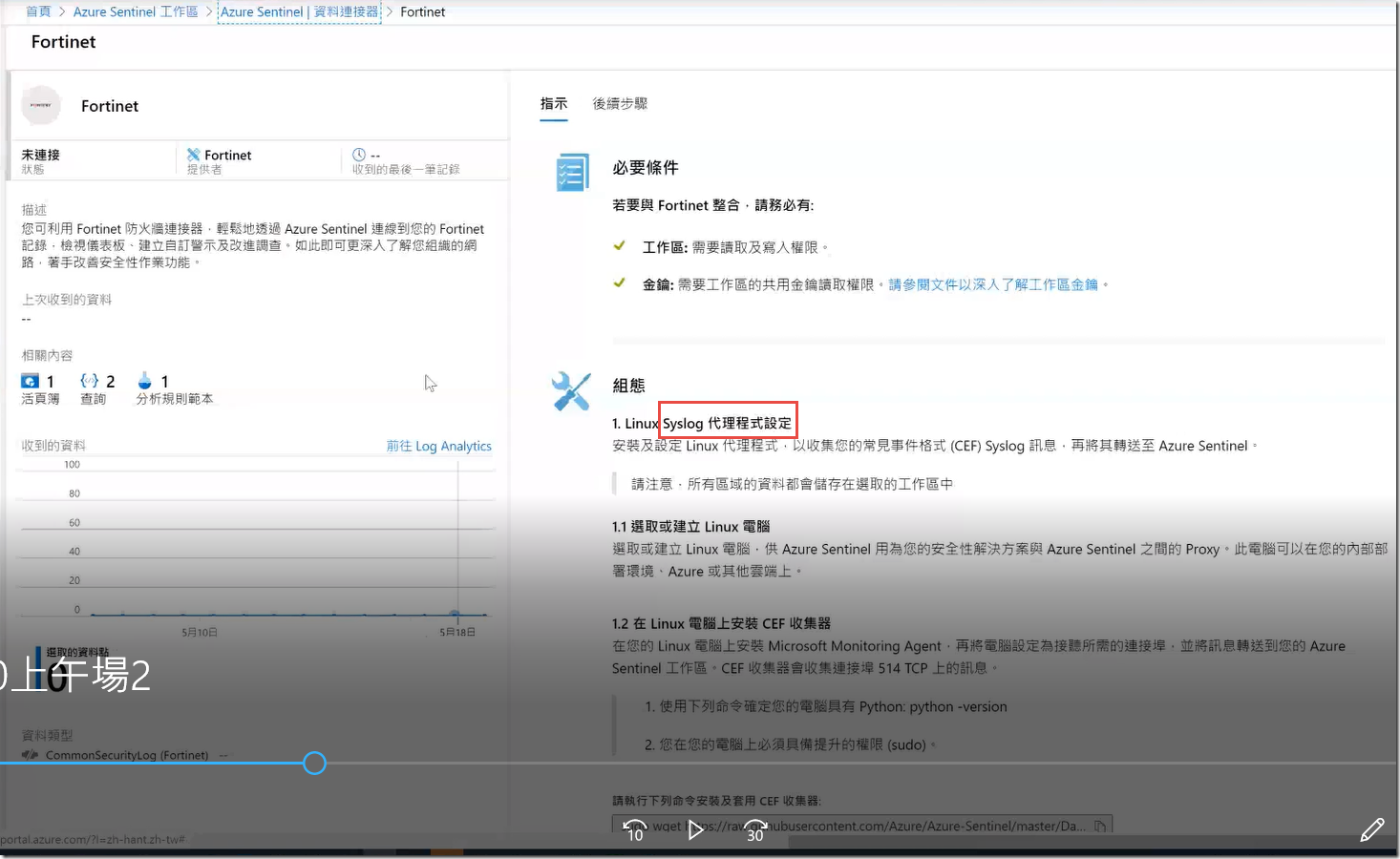Click the last-log-received clock icon
This screenshot has height=859, width=1400.
(359, 155)
